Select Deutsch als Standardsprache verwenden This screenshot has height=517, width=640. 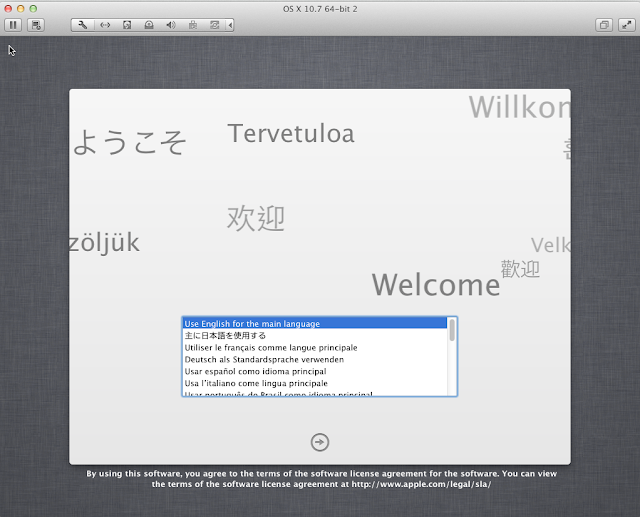click(x=314, y=359)
